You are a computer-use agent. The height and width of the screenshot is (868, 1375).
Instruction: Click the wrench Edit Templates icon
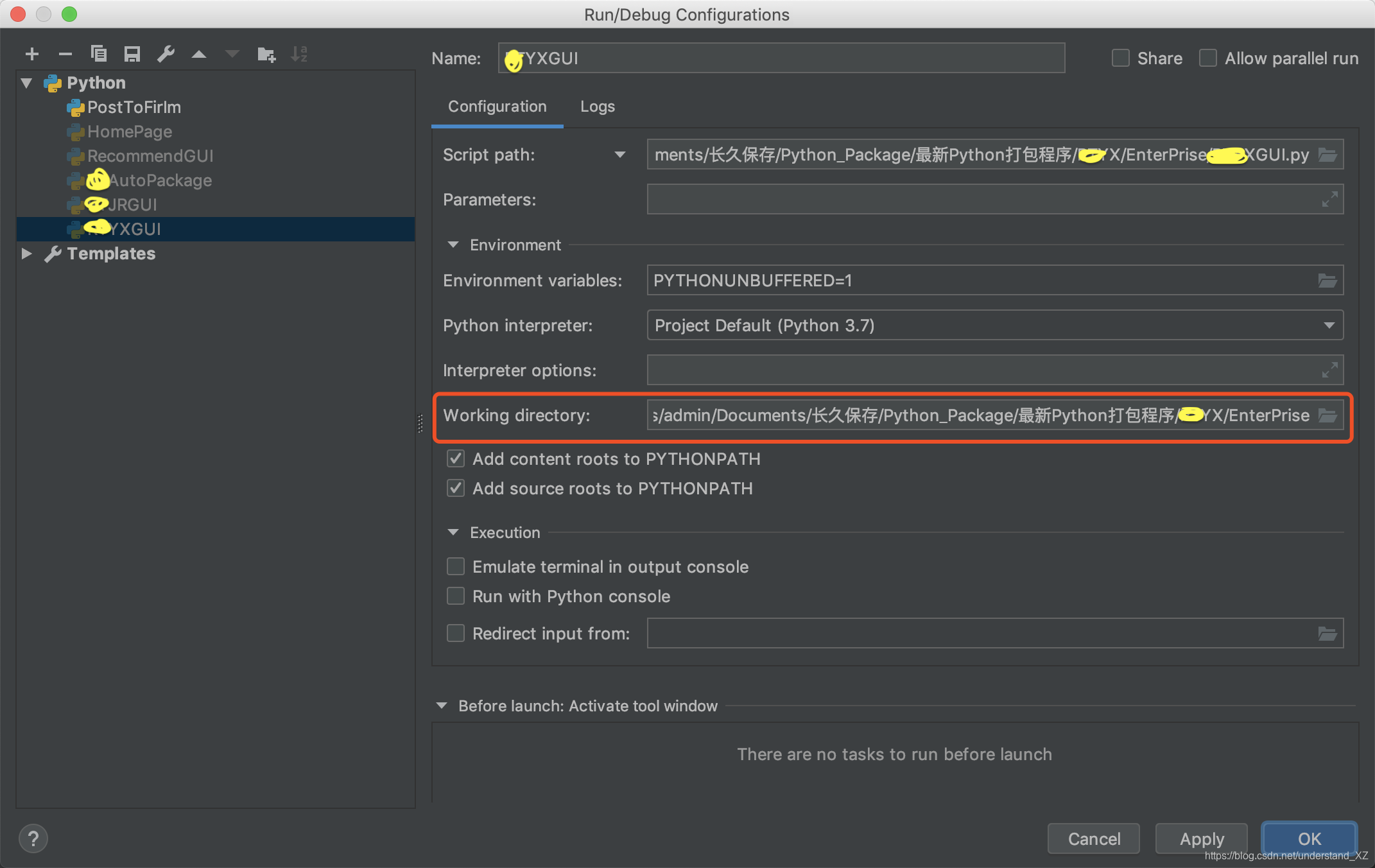[166, 54]
